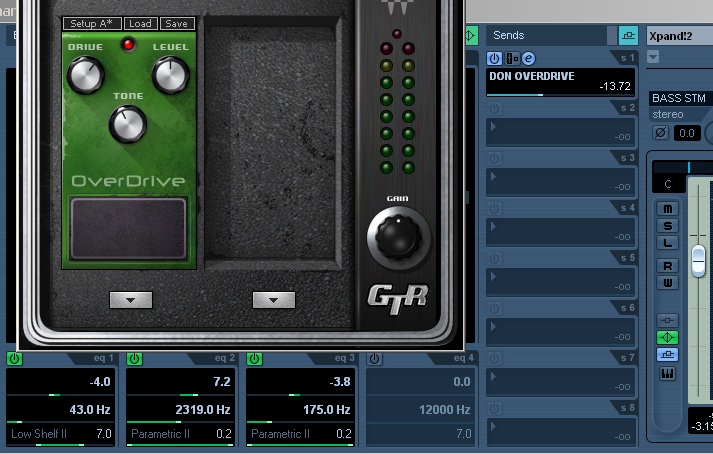
Task: Enable send s 8 power button
Action: pos(494,409)
